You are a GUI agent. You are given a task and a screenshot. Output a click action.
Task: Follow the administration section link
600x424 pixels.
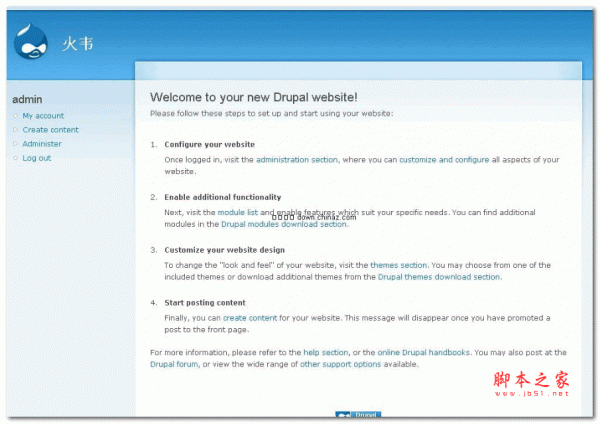point(297,160)
